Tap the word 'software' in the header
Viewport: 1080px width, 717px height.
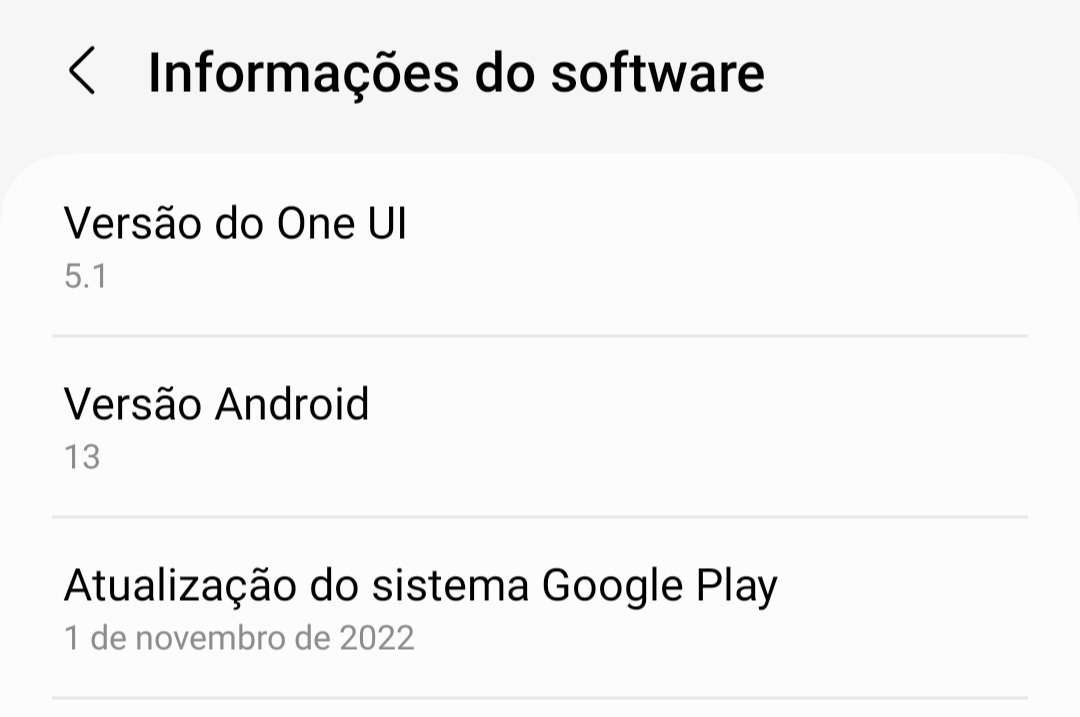click(657, 73)
